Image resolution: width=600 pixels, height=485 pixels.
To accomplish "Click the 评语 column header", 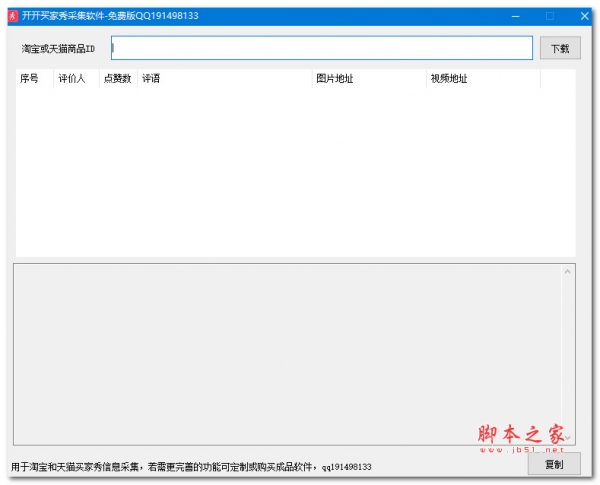I will [224, 79].
